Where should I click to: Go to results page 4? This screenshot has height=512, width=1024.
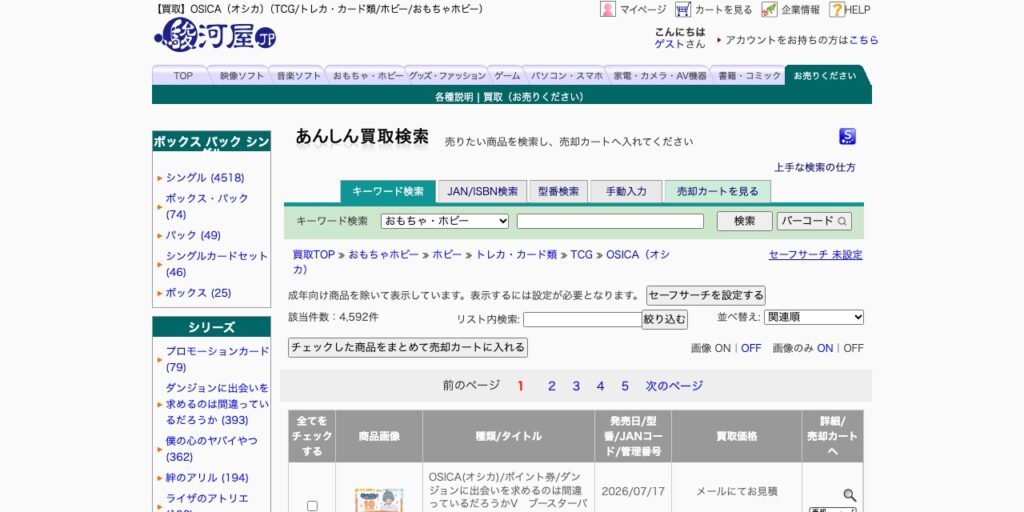600,386
